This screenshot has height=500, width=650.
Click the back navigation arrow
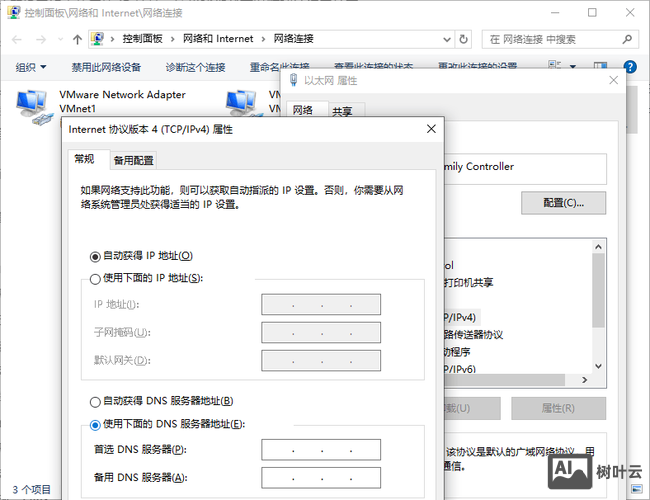(x=14, y=39)
